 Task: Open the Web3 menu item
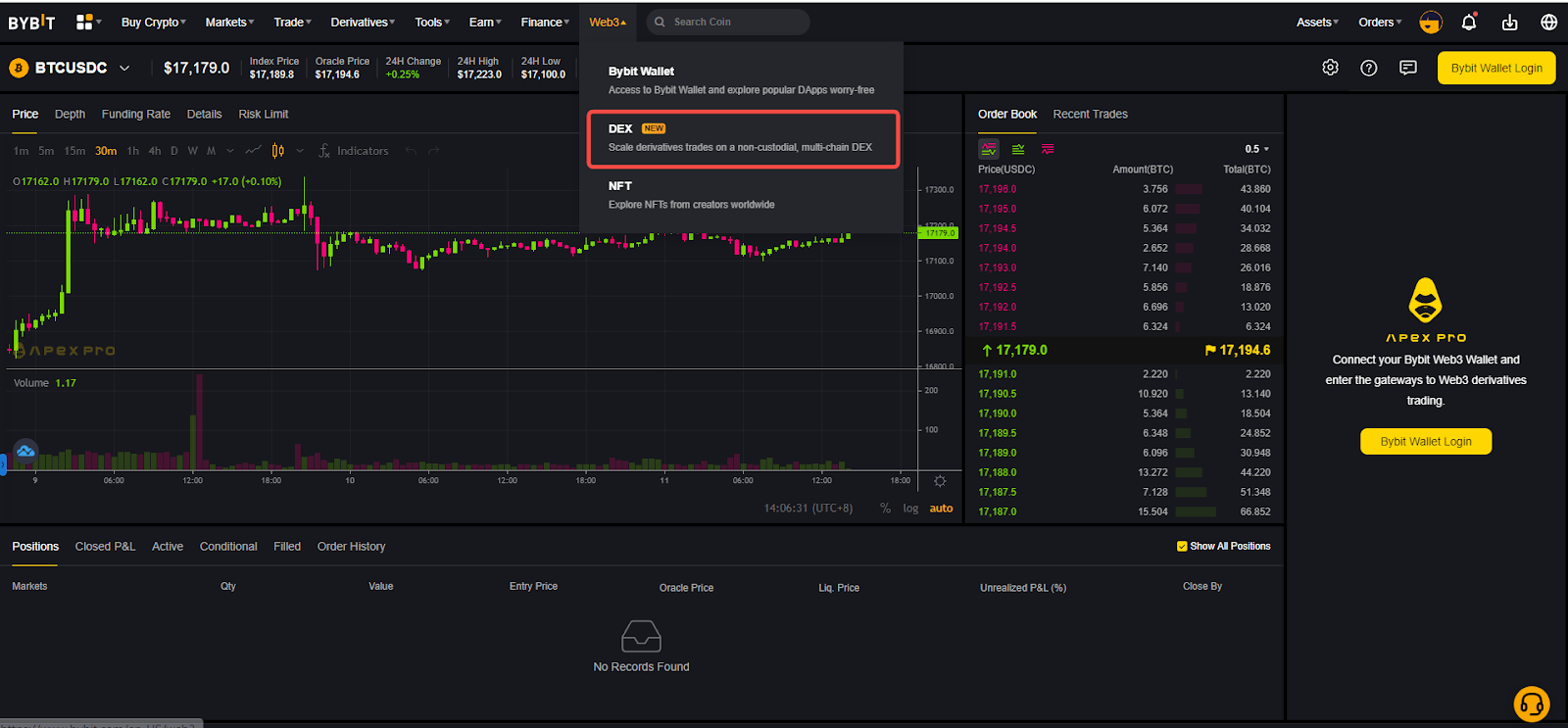[x=608, y=22]
